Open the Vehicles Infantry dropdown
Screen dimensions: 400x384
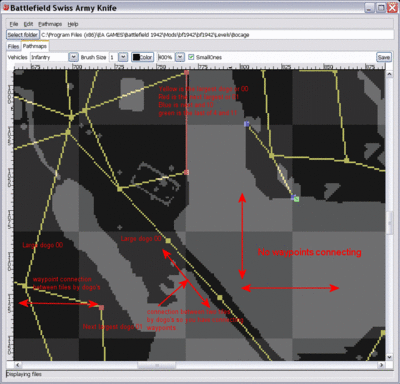(x=73, y=57)
